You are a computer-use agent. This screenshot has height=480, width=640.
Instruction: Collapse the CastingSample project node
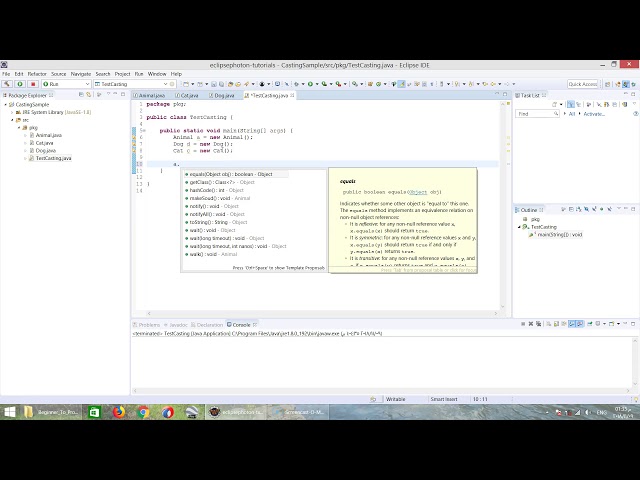[6, 104]
